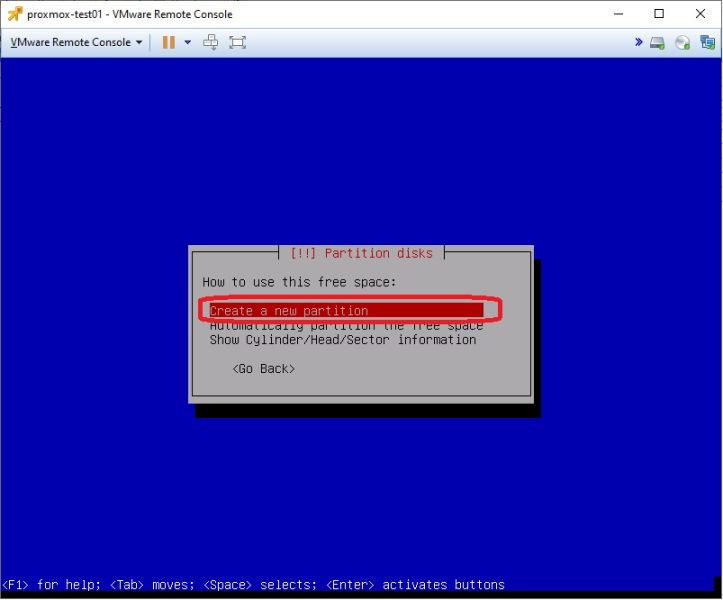Enter full screen mode
The height and width of the screenshot is (600, 723).
coord(237,42)
